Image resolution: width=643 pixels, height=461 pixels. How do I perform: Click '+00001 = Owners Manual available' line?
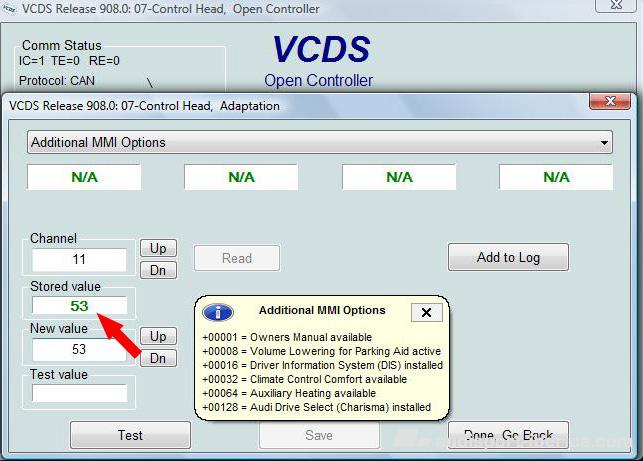tap(287, 337)
